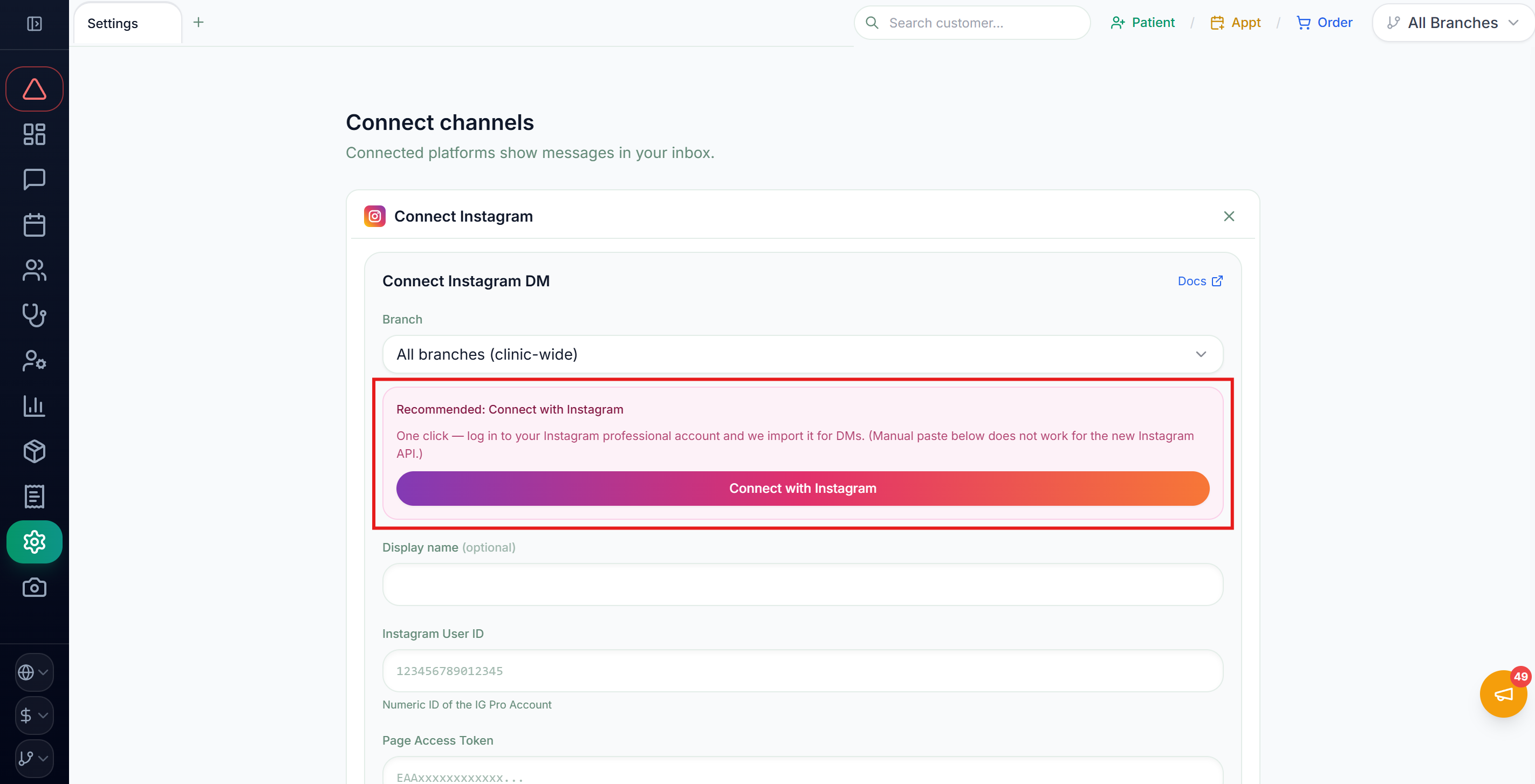
Task: Click the orange megaphone announcements button
Action: [x=1503, y=693]
